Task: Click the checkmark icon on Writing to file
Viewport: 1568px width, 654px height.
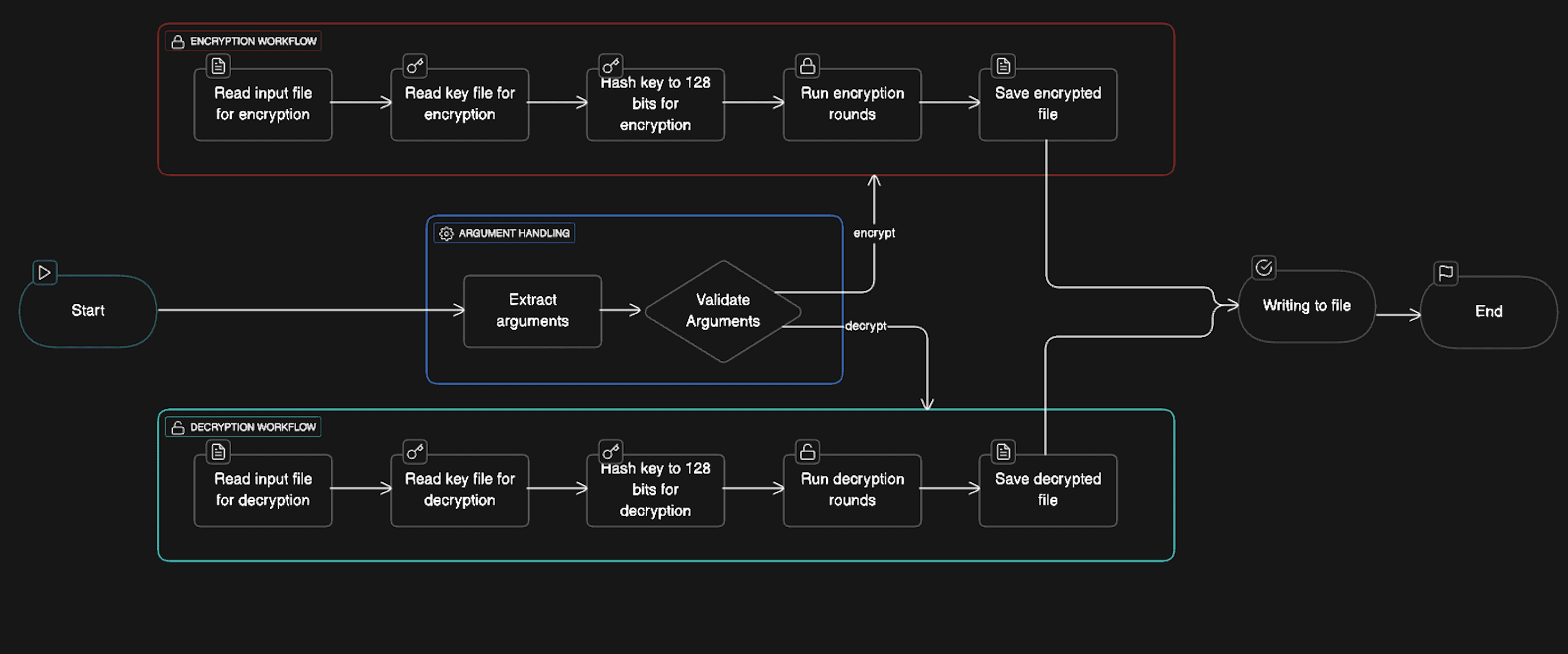Action: tap(1264, 267)
